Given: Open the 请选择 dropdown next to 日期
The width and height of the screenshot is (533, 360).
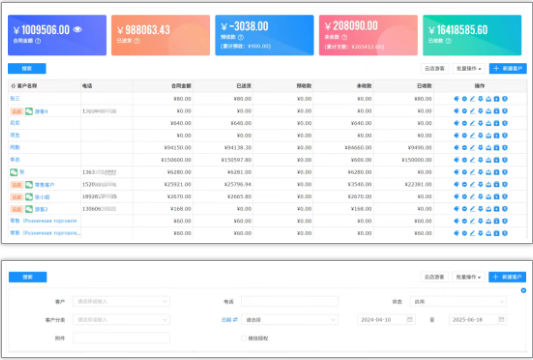Looking at the screenshot, I should 290,320.
